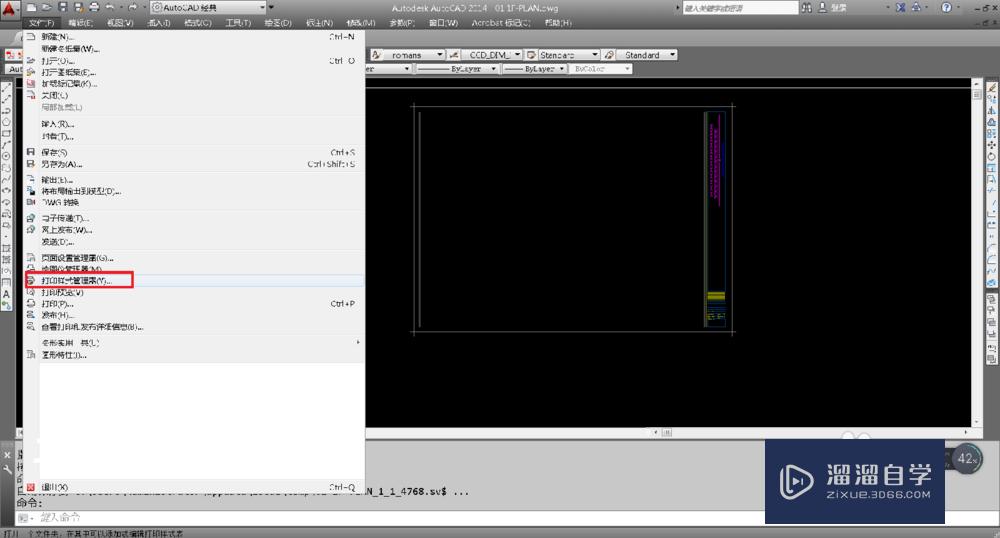Open the CCD_DIM dimension style dropdown
This screenshot has width=1000, height=538.
click(492, 55)
